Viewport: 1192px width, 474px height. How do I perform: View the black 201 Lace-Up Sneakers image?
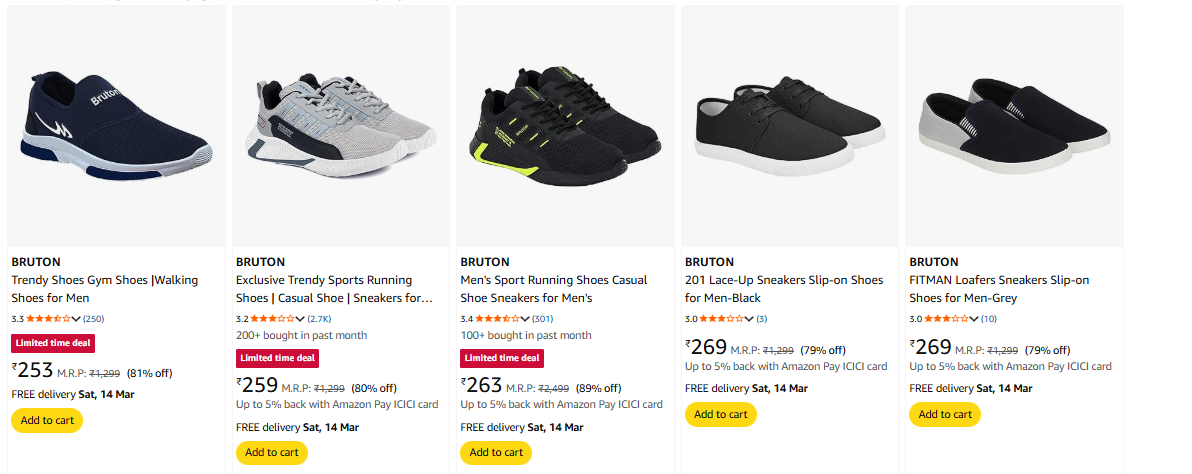point(789,125)
